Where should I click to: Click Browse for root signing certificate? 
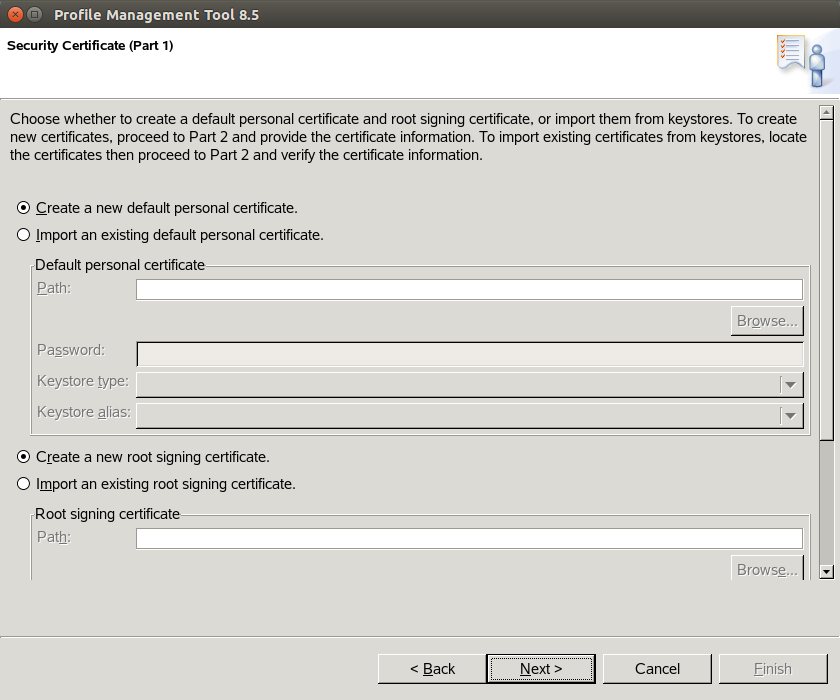tap(767, 568)
